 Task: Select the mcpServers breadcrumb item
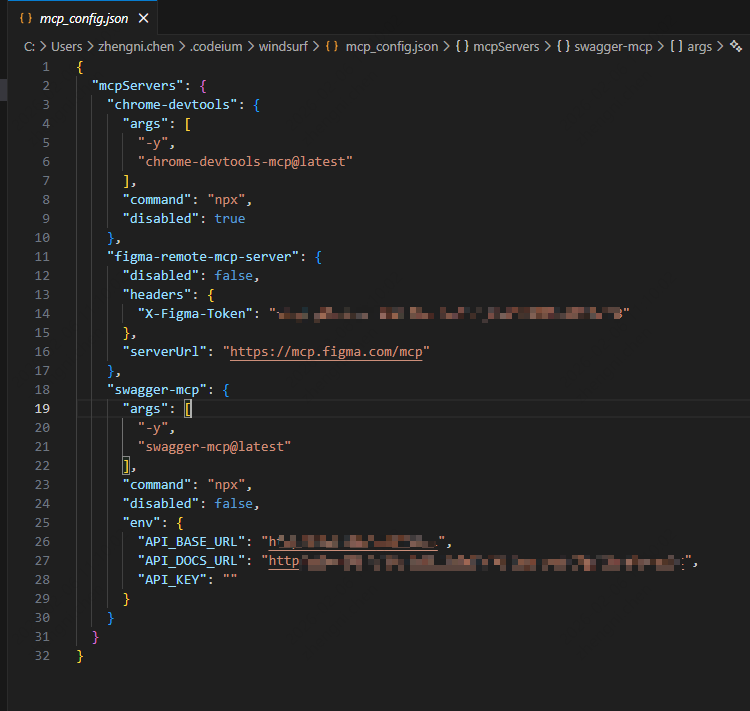click(506, 46)
